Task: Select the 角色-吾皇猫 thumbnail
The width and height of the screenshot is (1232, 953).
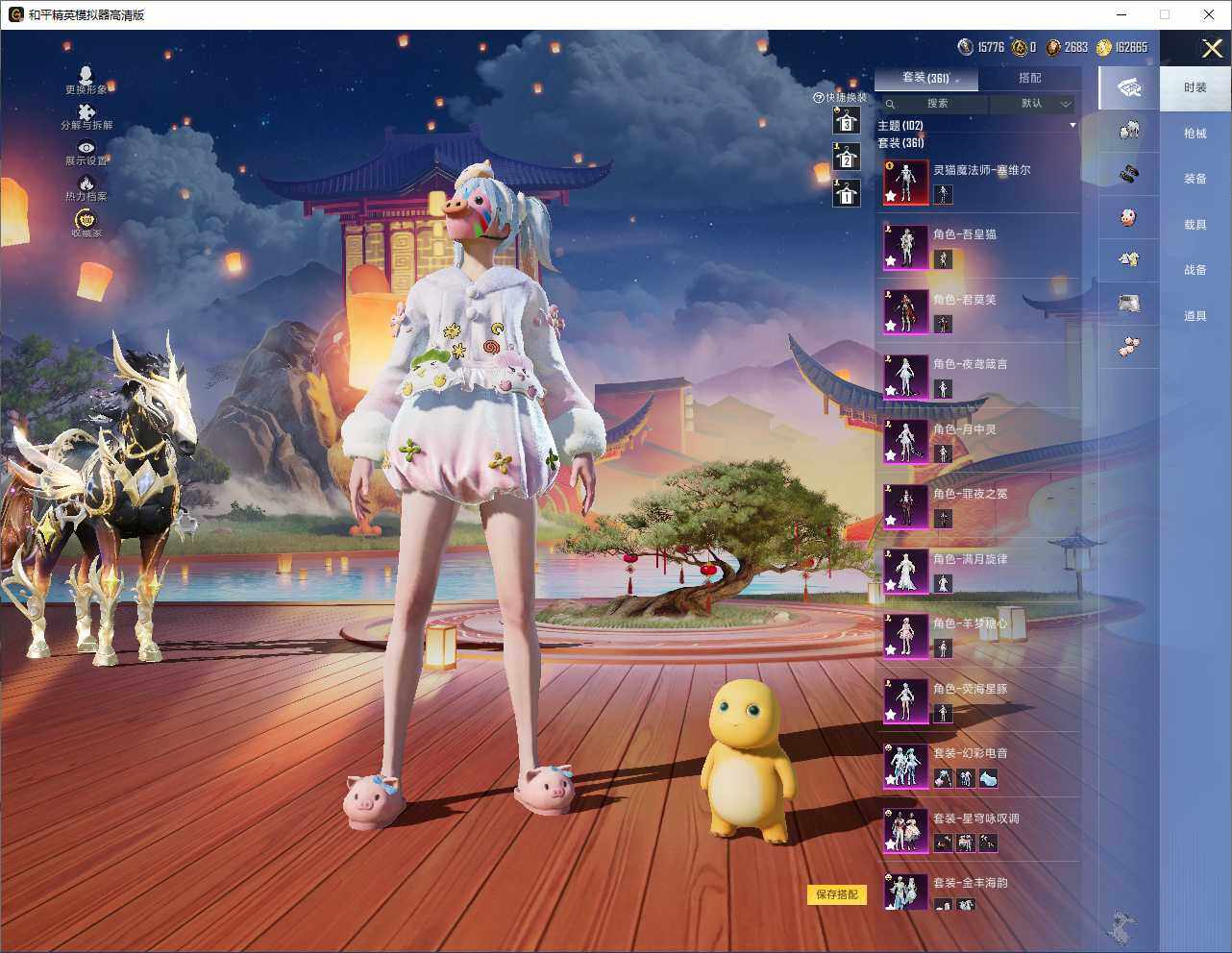Action: pyautogui.click(x=906, y=247)
